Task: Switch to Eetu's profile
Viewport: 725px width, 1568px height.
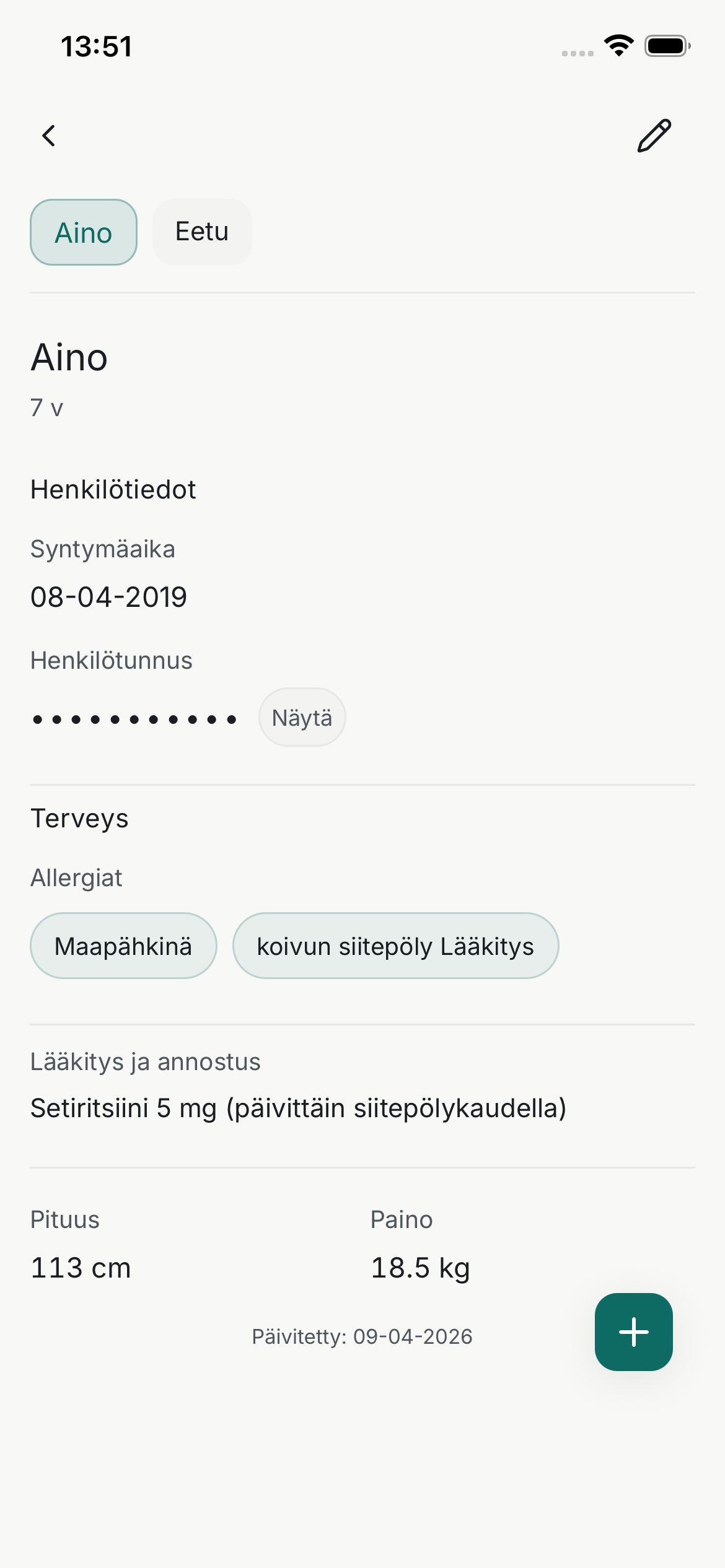Action: click(x=202, y=232)
